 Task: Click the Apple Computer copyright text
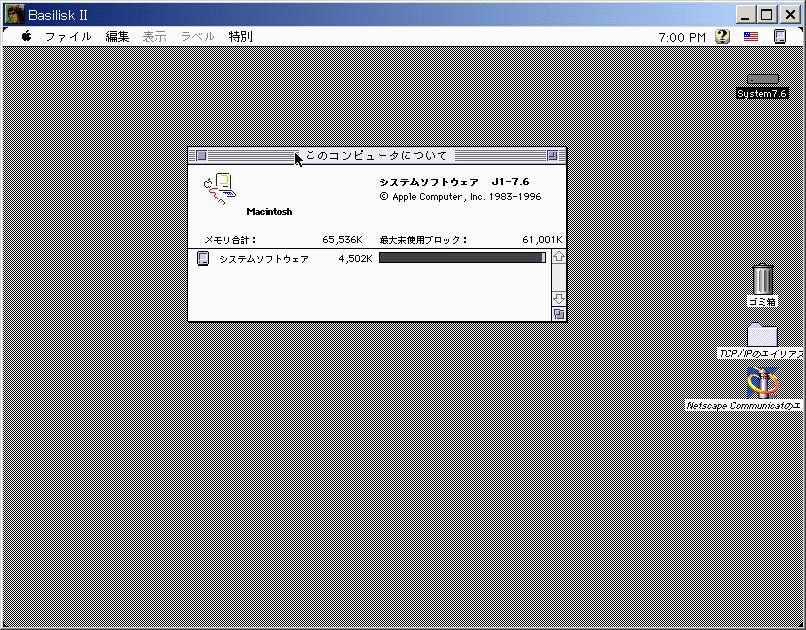[461, 197]
